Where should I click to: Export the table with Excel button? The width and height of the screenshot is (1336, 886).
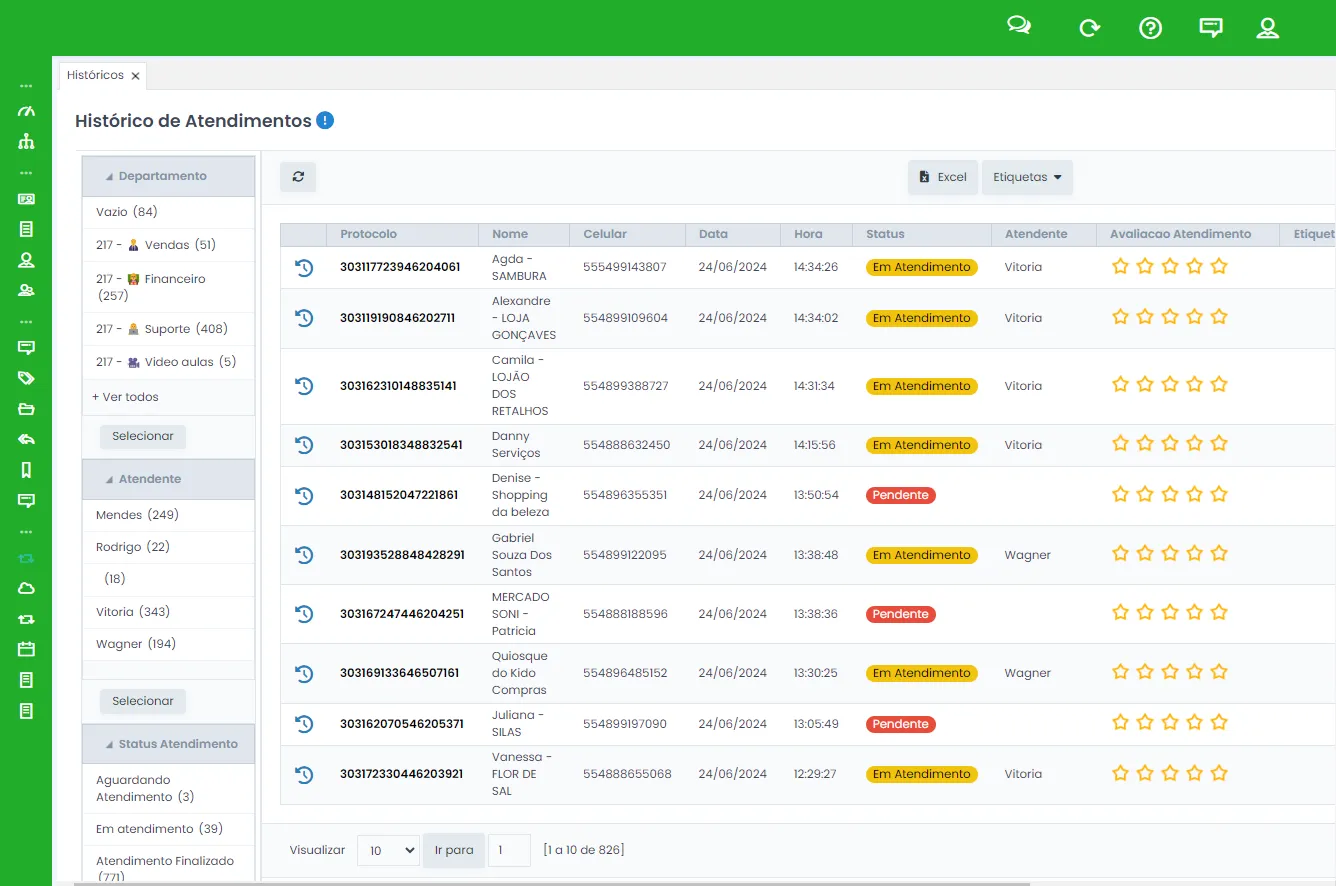[943, 177]
